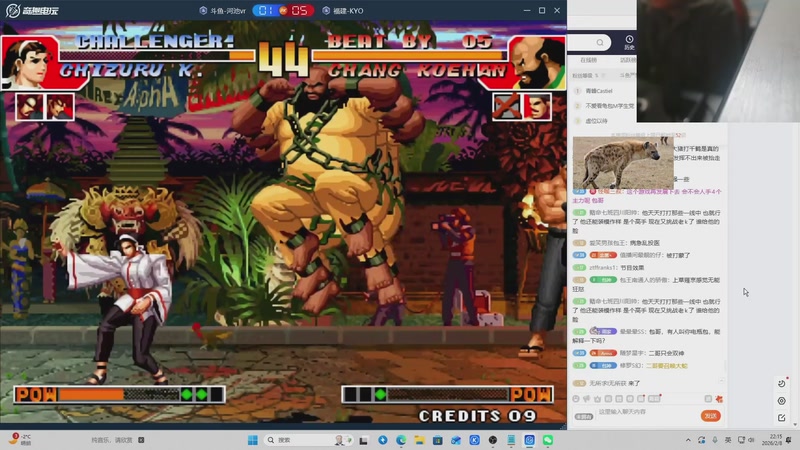
Task: Open the blue K app on the taskbar
Action: click(x=474, y=440)
